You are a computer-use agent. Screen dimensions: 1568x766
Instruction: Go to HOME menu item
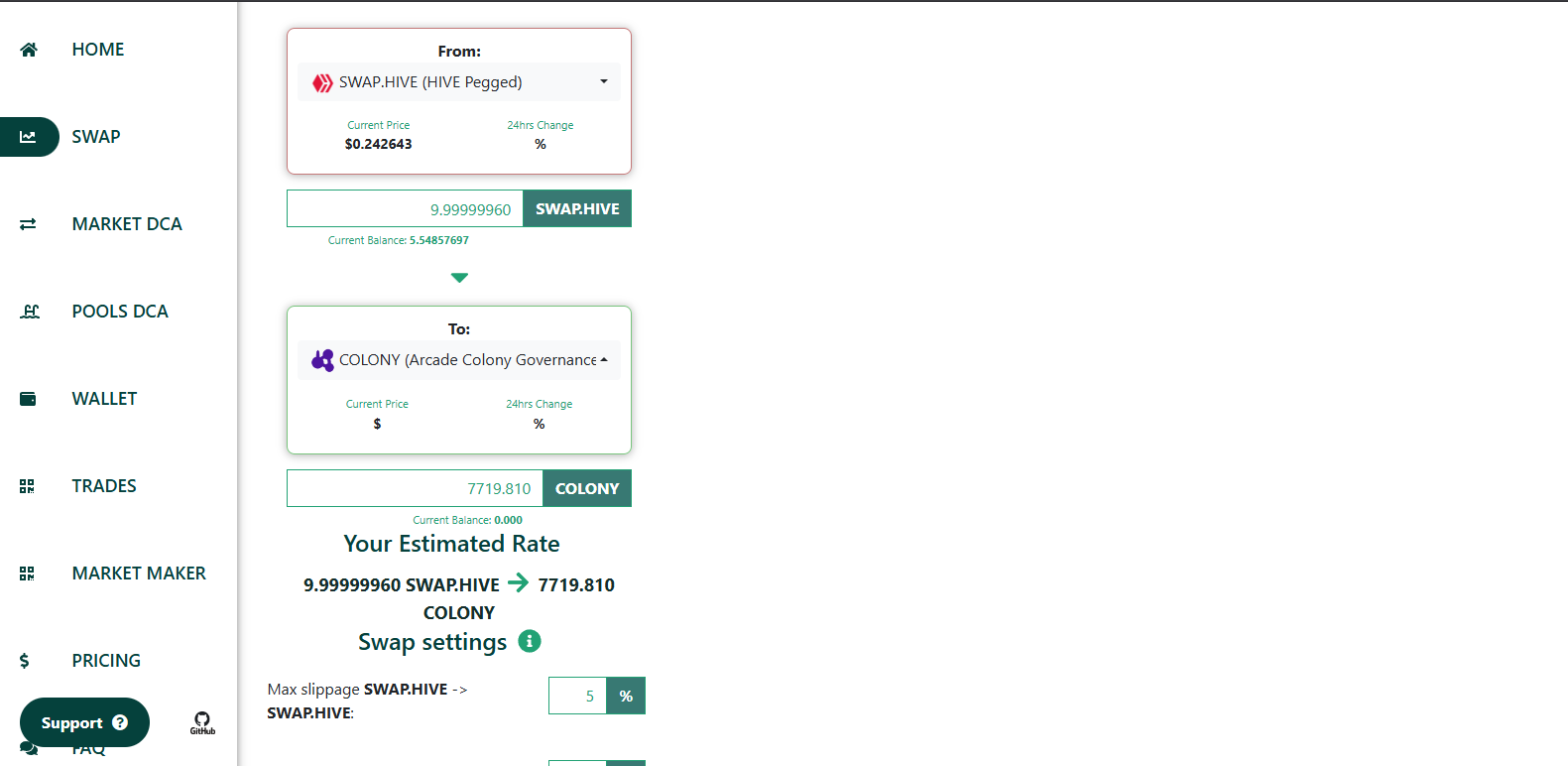tap(98, 50)
